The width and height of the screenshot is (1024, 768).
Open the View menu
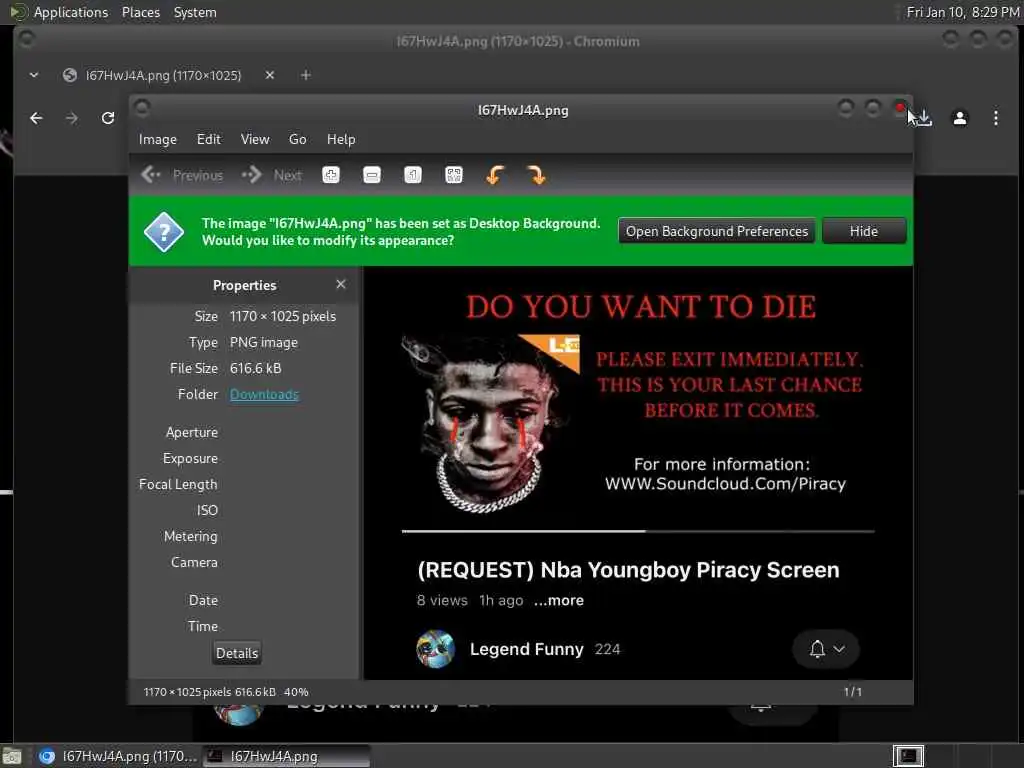coord(255,139)
